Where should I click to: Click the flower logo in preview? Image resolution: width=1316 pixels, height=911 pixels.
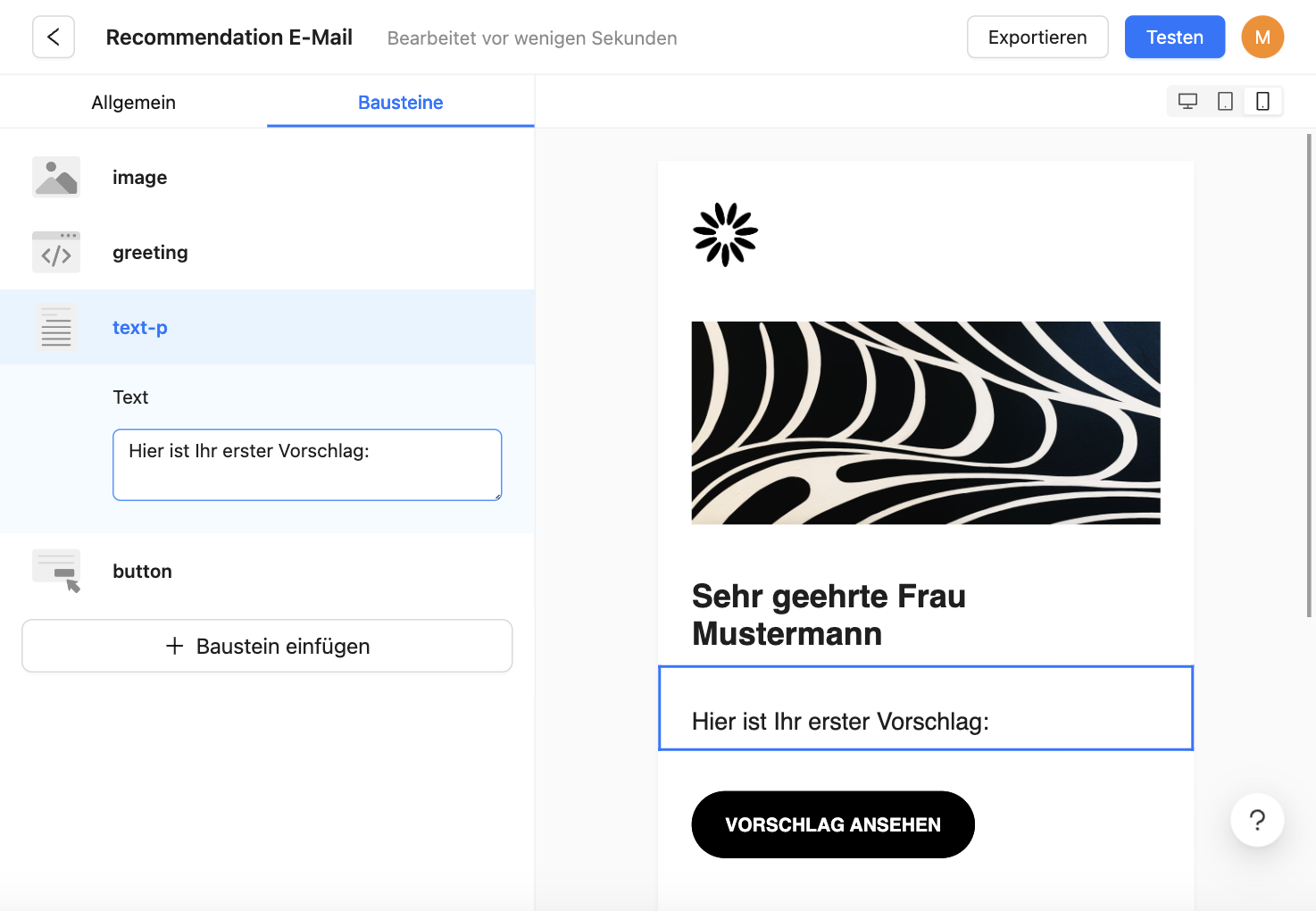coord(725,235)
